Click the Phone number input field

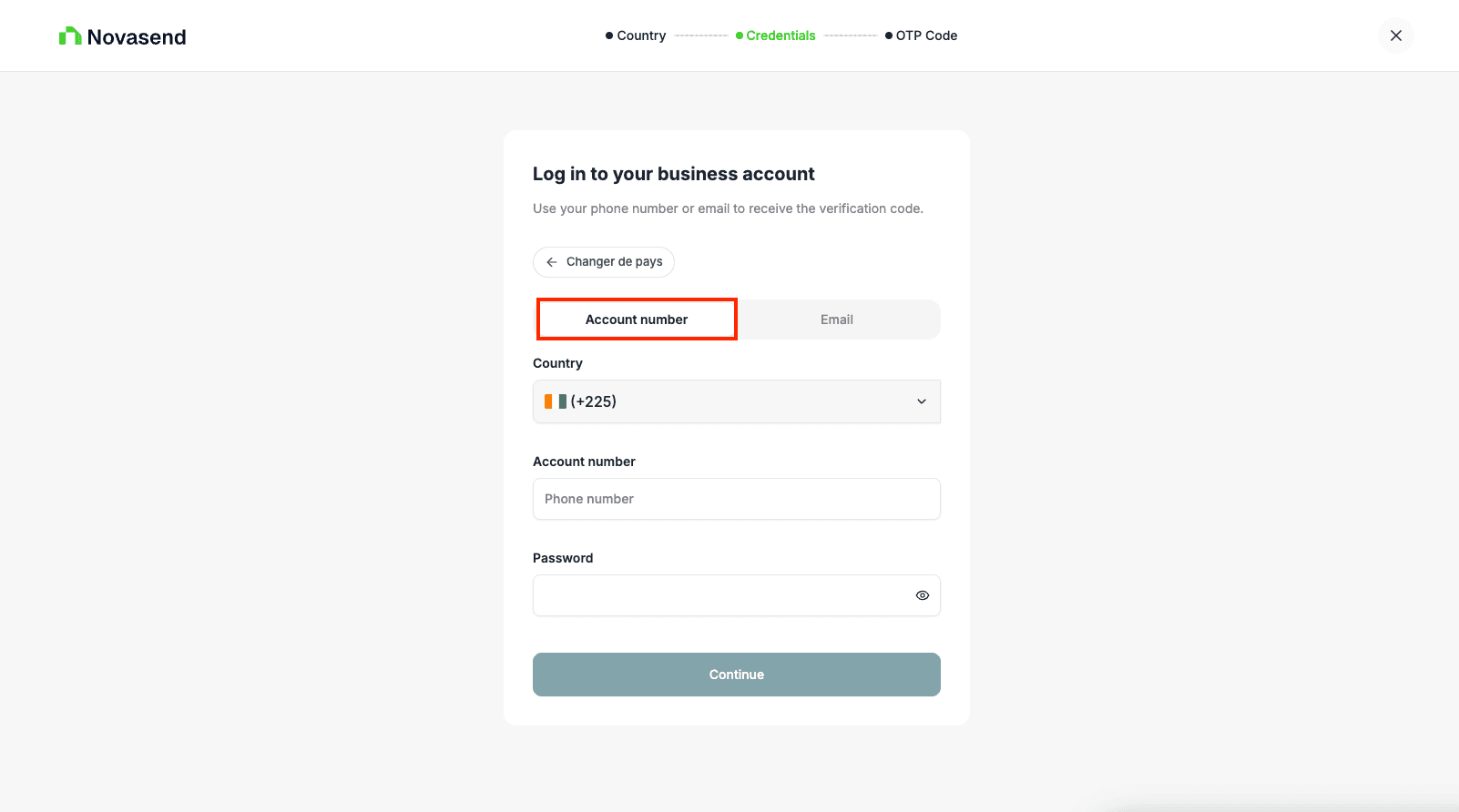pos(736,499)
